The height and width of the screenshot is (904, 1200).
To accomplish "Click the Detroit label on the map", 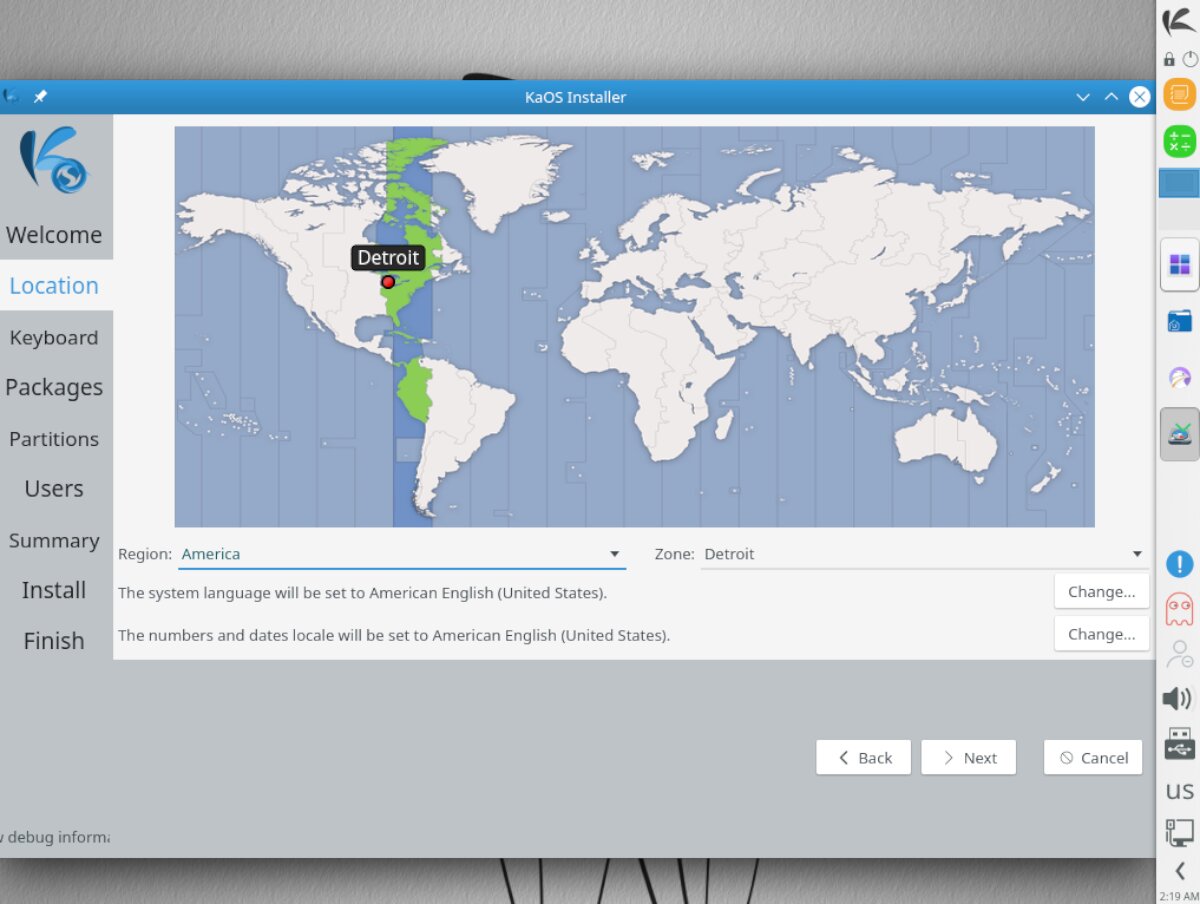I will click(x=389, y=258).
